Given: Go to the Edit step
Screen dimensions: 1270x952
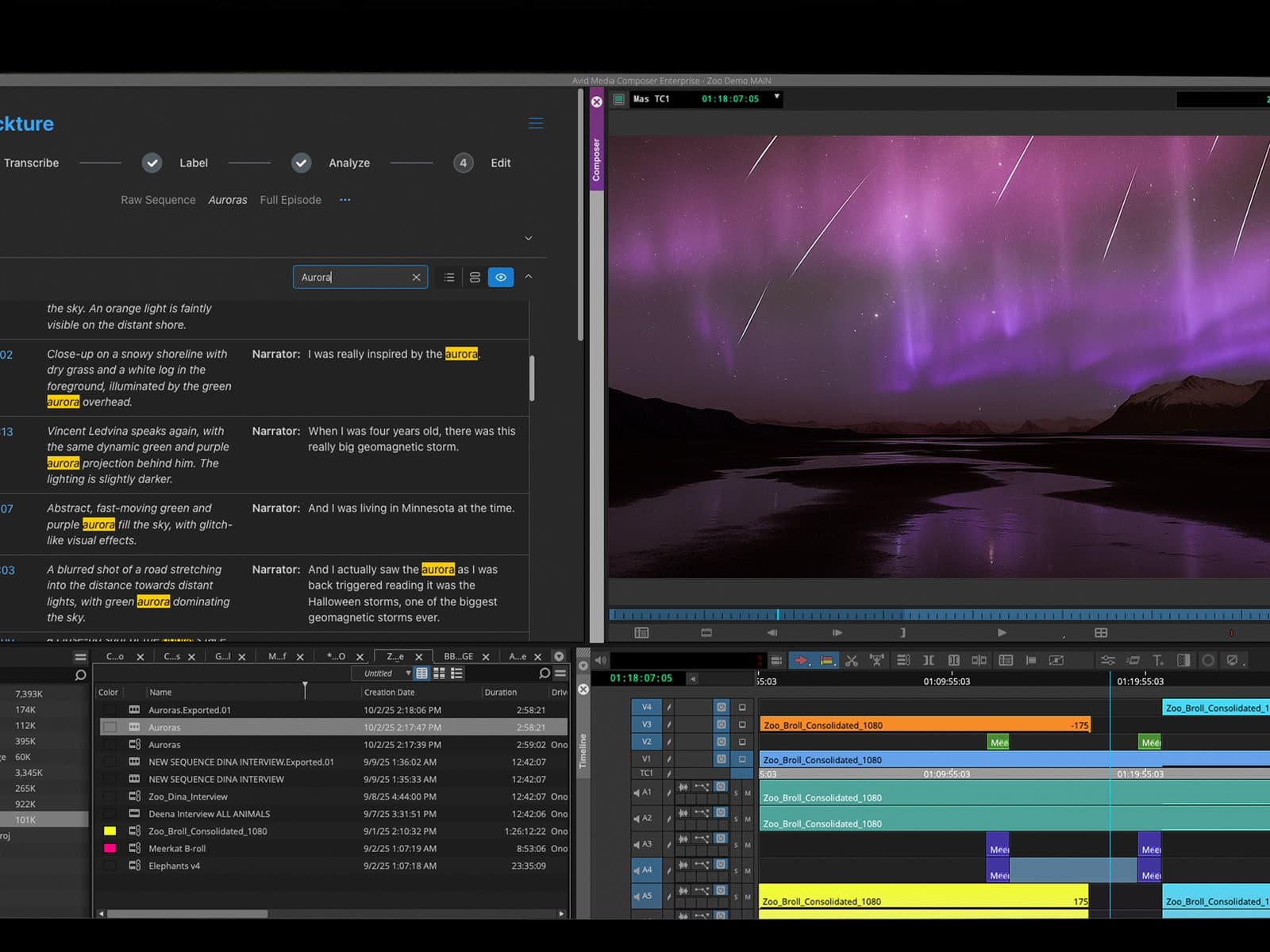Looking at the screenshot, I should tap(501, 163).
